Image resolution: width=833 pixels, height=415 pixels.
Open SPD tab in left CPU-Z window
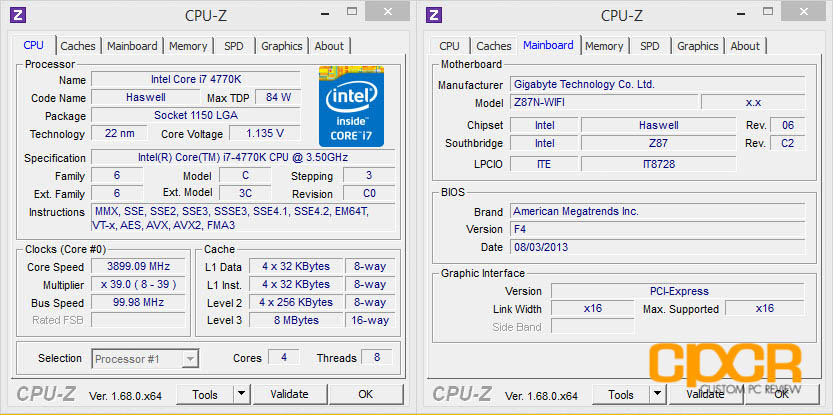(x=234, y=46)
